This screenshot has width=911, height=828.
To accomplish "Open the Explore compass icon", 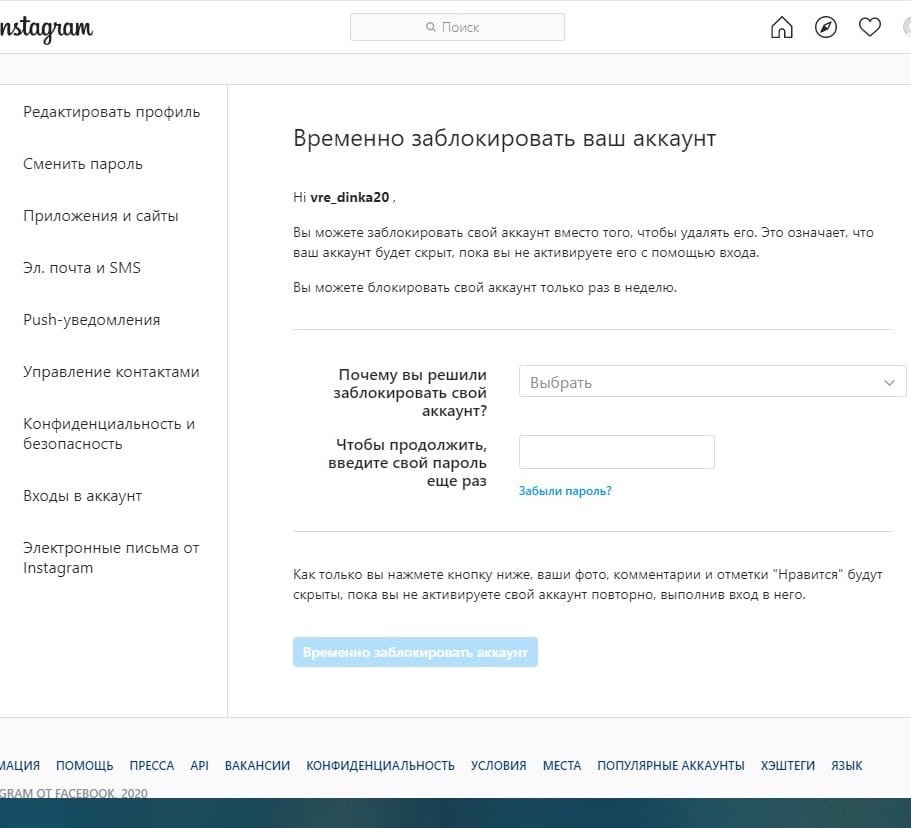I will (826, 27).
